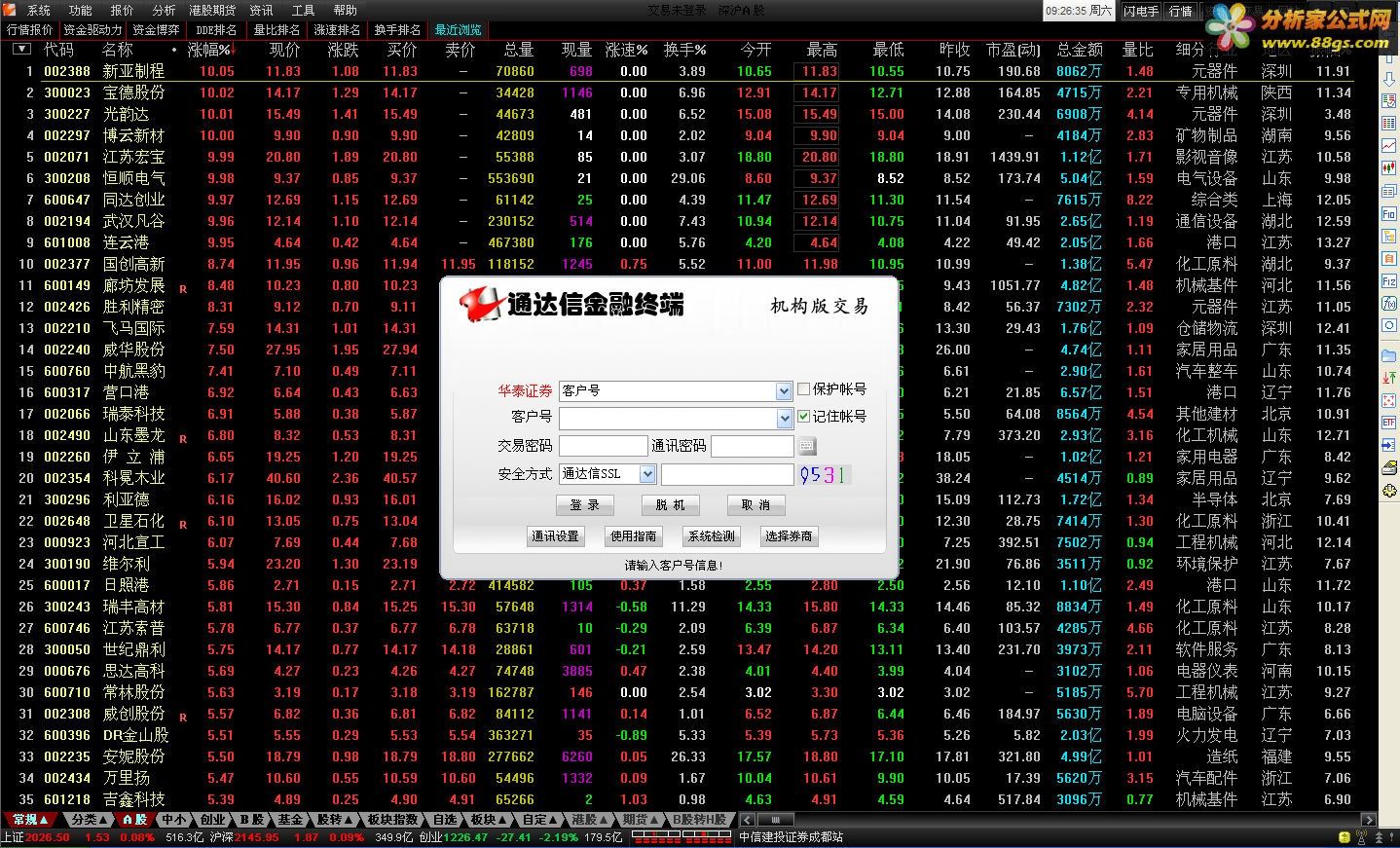The height and width of the screenshot is (848, 1400).
Task: Click the horizontal scrollbar right arrow
Action: coord(1369,820)
